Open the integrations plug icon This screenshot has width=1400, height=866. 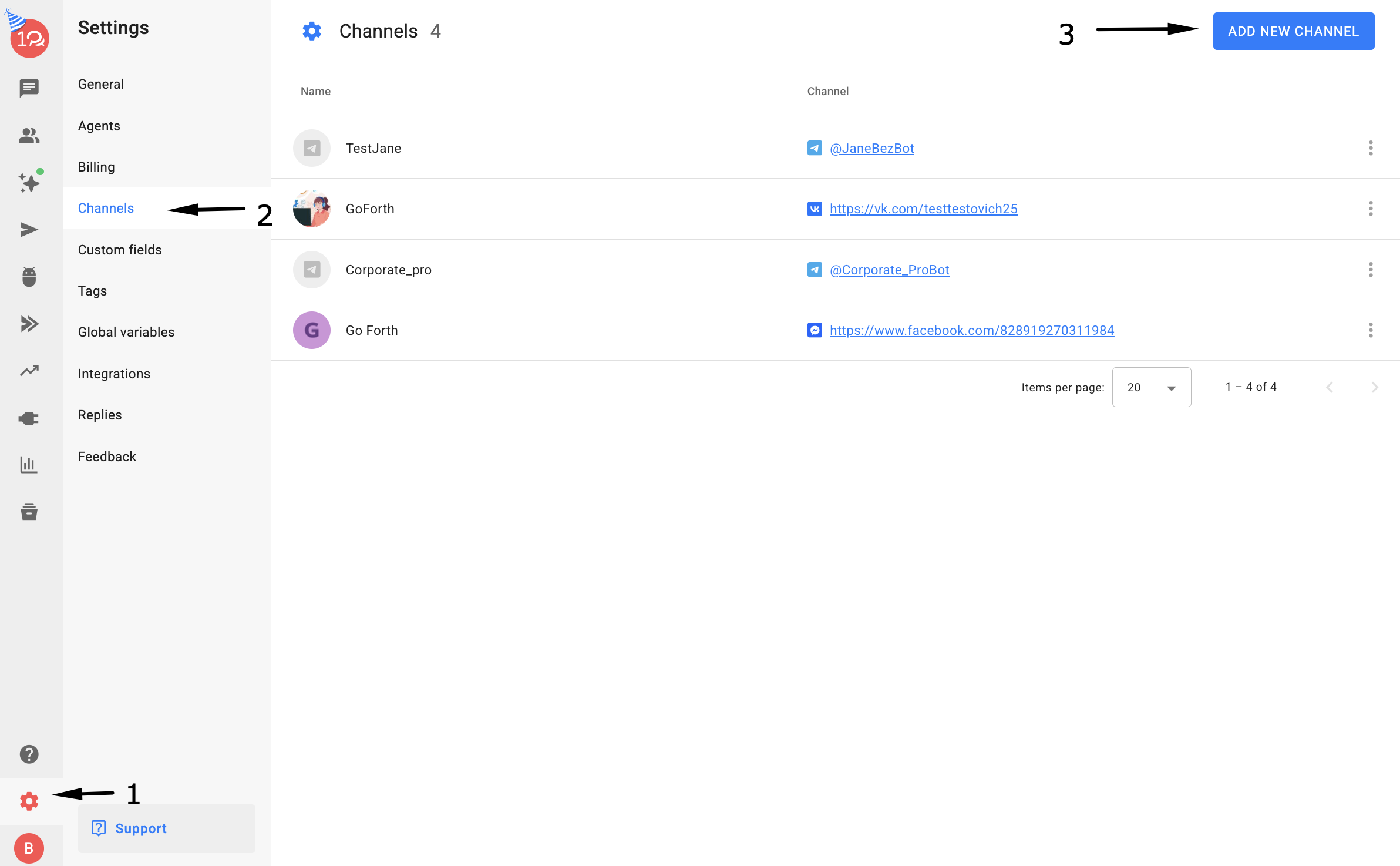click(x=29, y=418)
